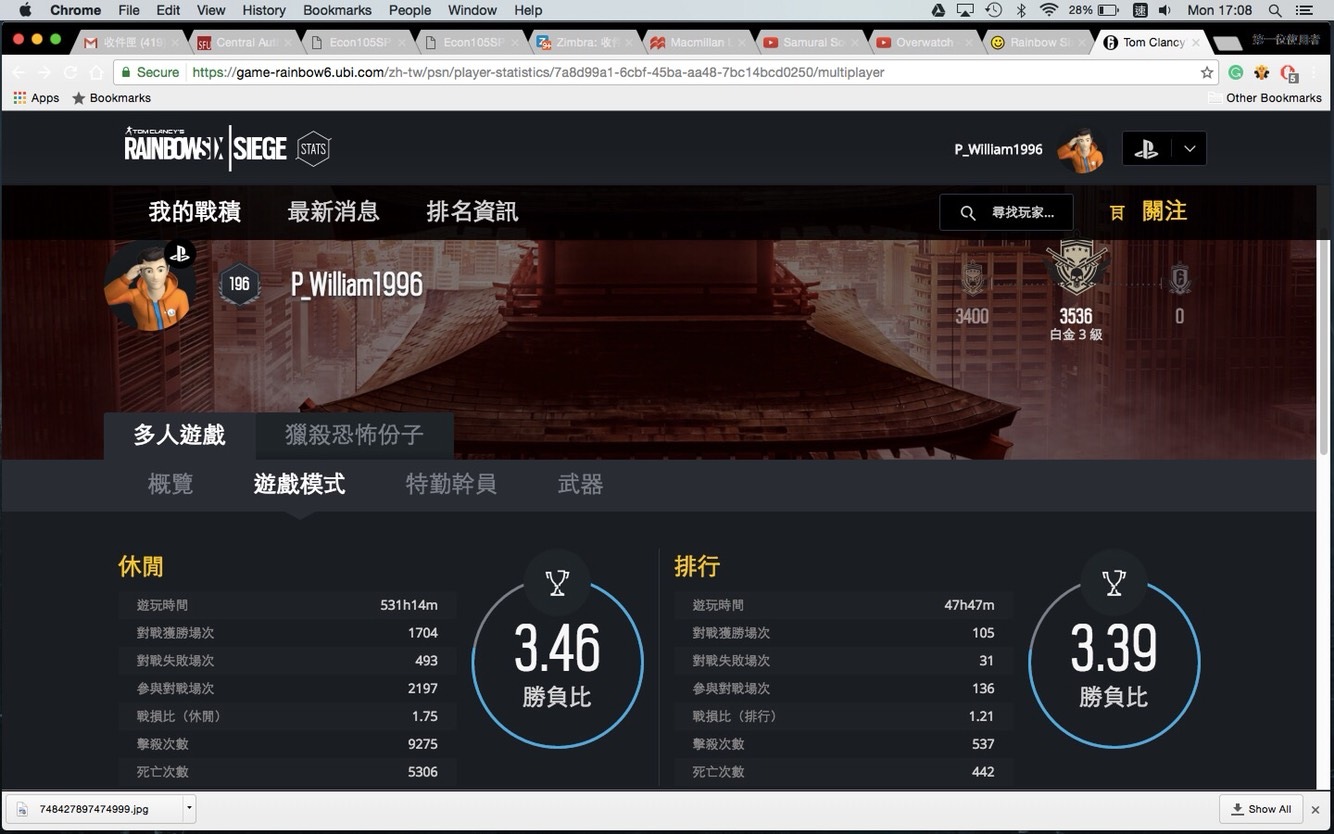Open the People menu in menu bar
The width and height of the screenshot is (1334, 834).
tap(410, 10)
